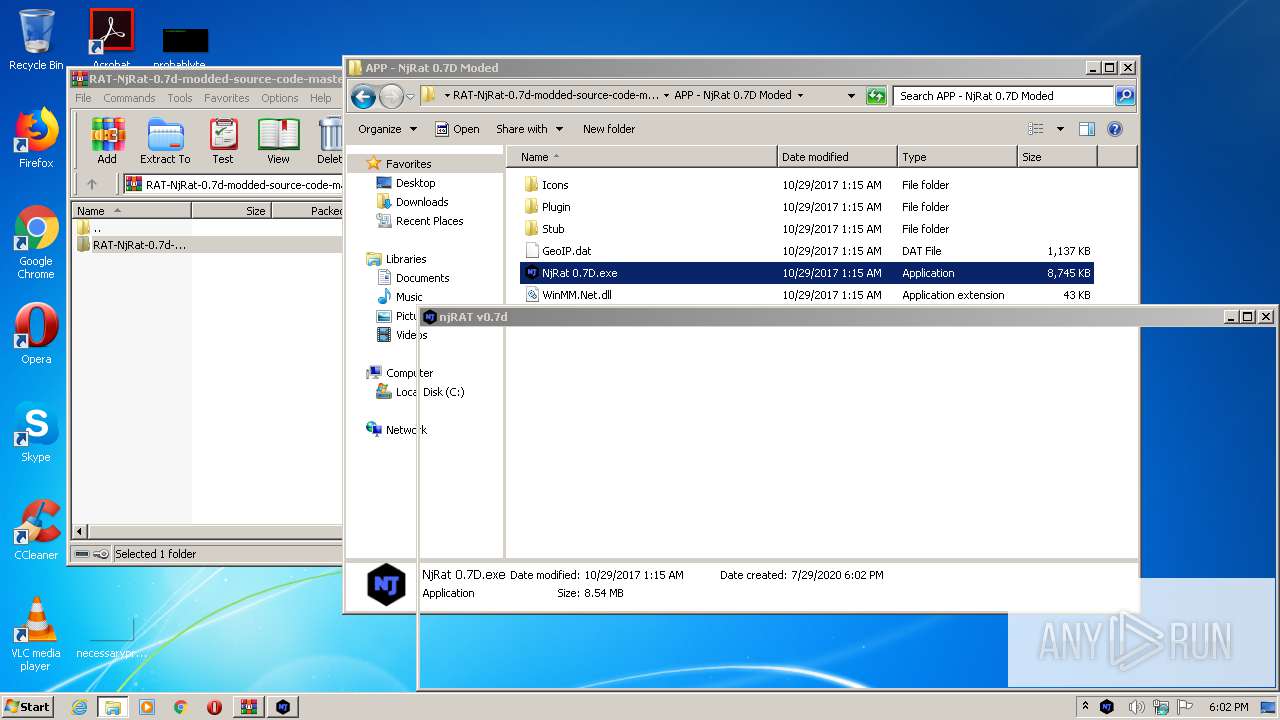This screenshot has height=720, width=1280.
Task: Select WinMM.Net.dll file
Action: coord(576,295)
